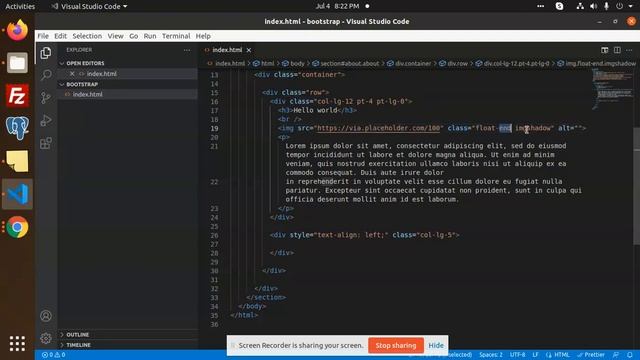The width and height of the screenshot is (640, 360).
Task: Expand the Outline section
Action: [x=78, y=335]
